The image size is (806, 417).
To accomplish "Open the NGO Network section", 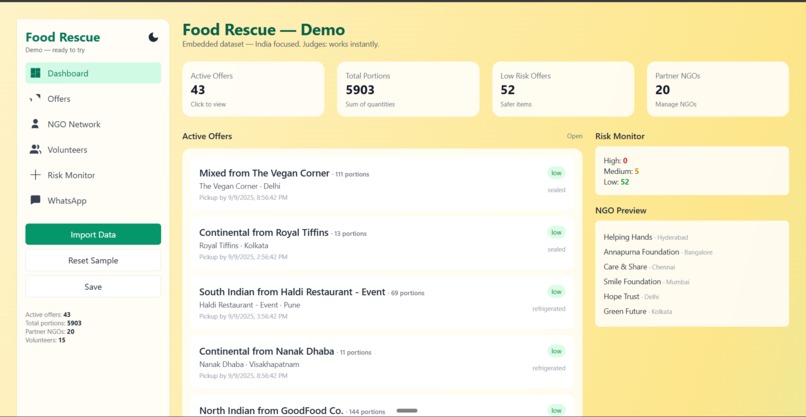I will [x=93, y=124].
